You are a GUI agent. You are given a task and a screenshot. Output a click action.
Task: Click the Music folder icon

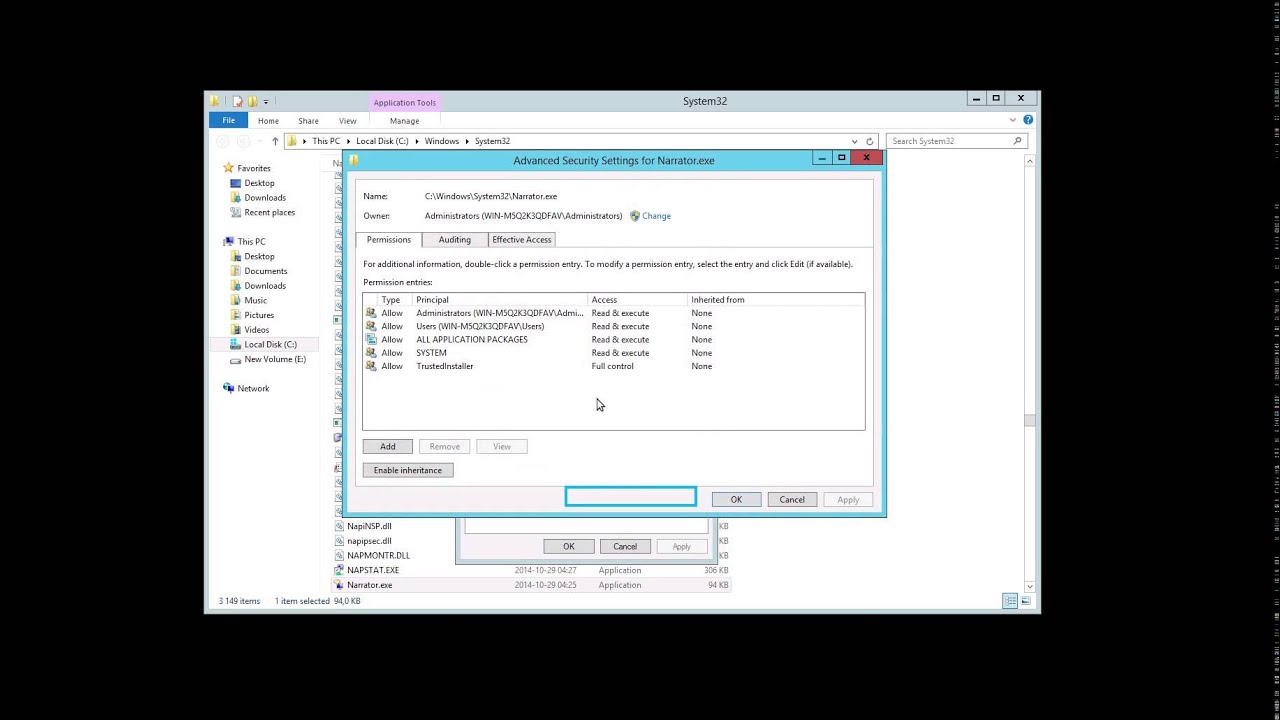pyautogui.click(x=236, y=300)
